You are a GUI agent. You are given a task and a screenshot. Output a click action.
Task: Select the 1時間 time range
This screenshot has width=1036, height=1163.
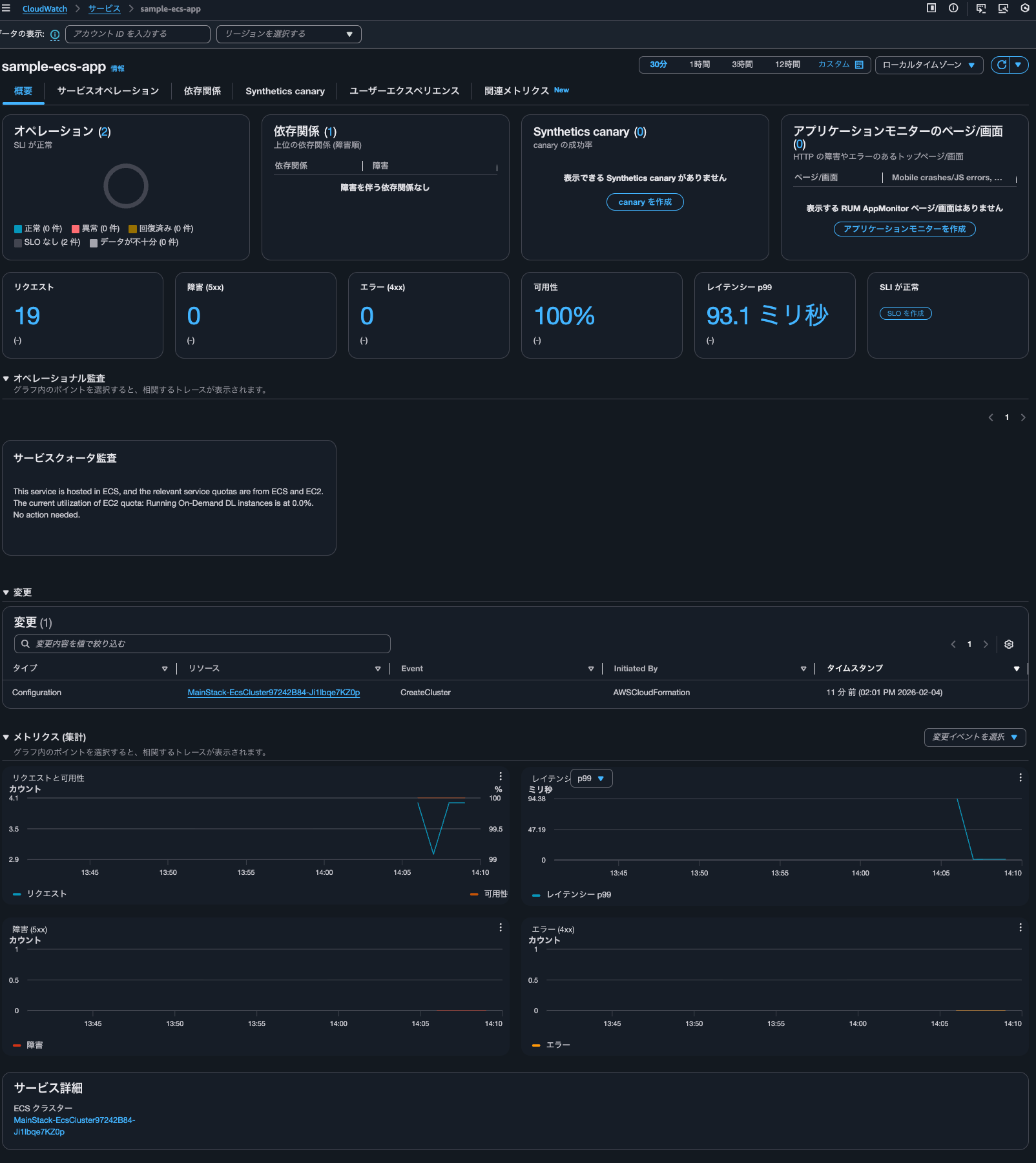coord(701,65)
